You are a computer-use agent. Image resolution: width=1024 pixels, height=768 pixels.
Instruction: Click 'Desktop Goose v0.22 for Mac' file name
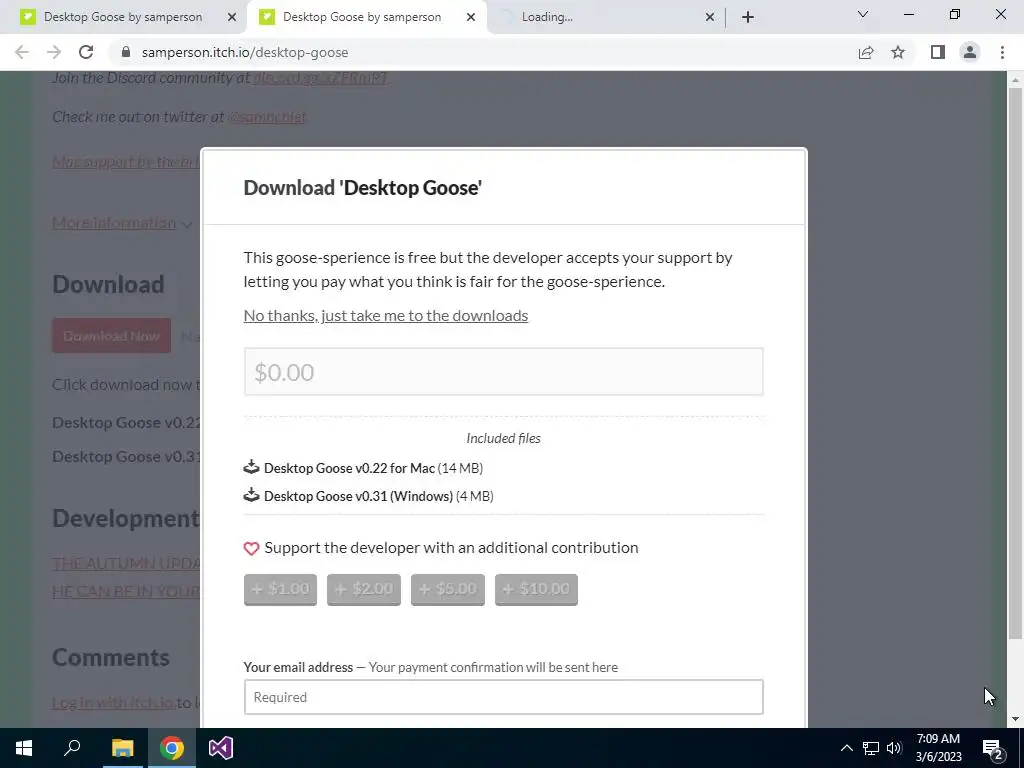pos(349,468)
